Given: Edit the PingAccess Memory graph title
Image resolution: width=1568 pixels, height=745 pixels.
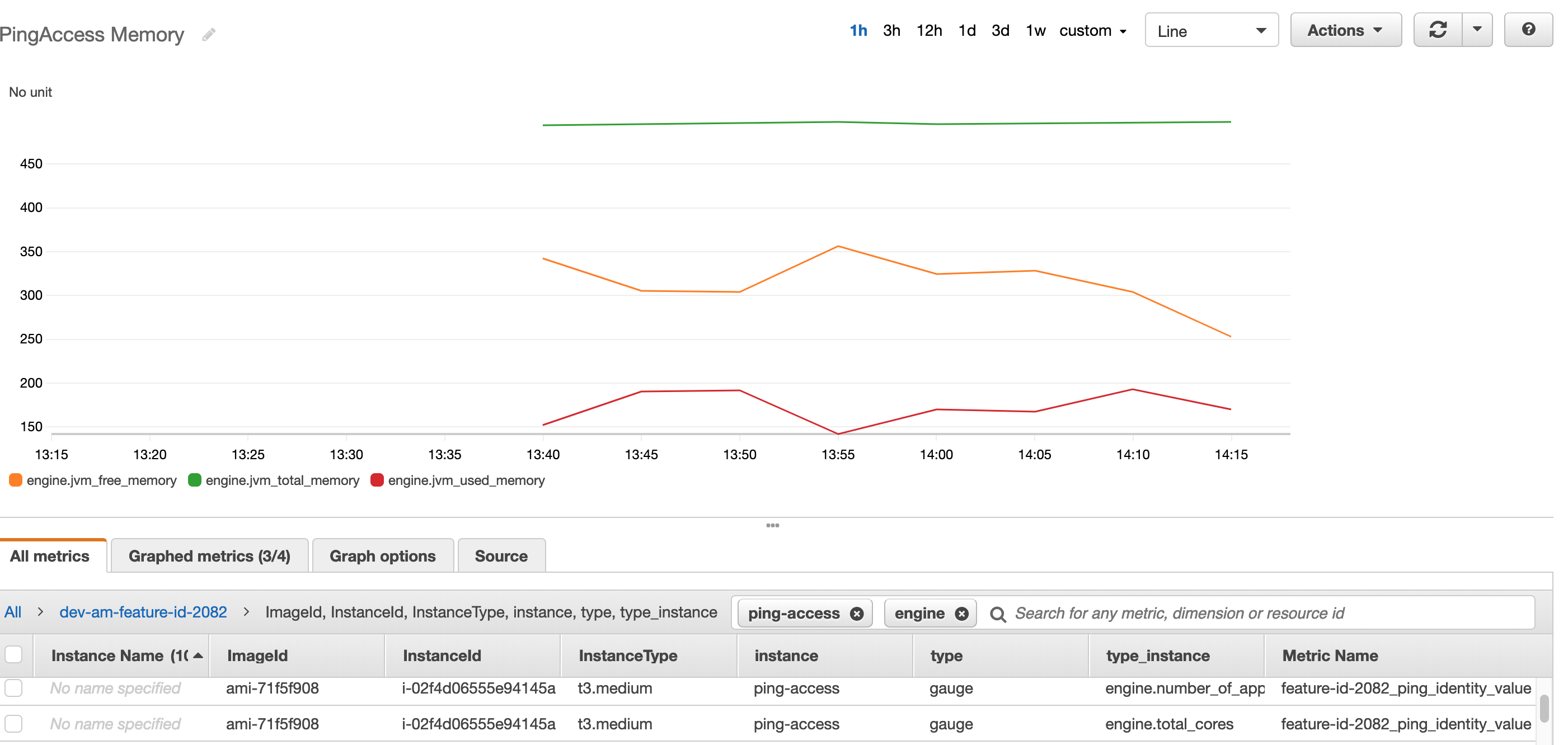Looking at the screenshot, I should point(209,35).
